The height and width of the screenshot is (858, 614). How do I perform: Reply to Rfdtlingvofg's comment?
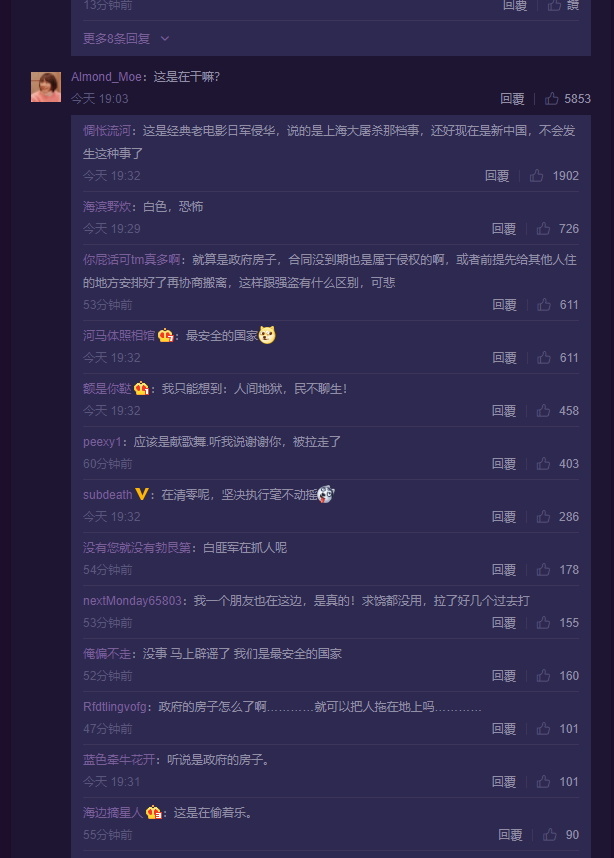504,729
